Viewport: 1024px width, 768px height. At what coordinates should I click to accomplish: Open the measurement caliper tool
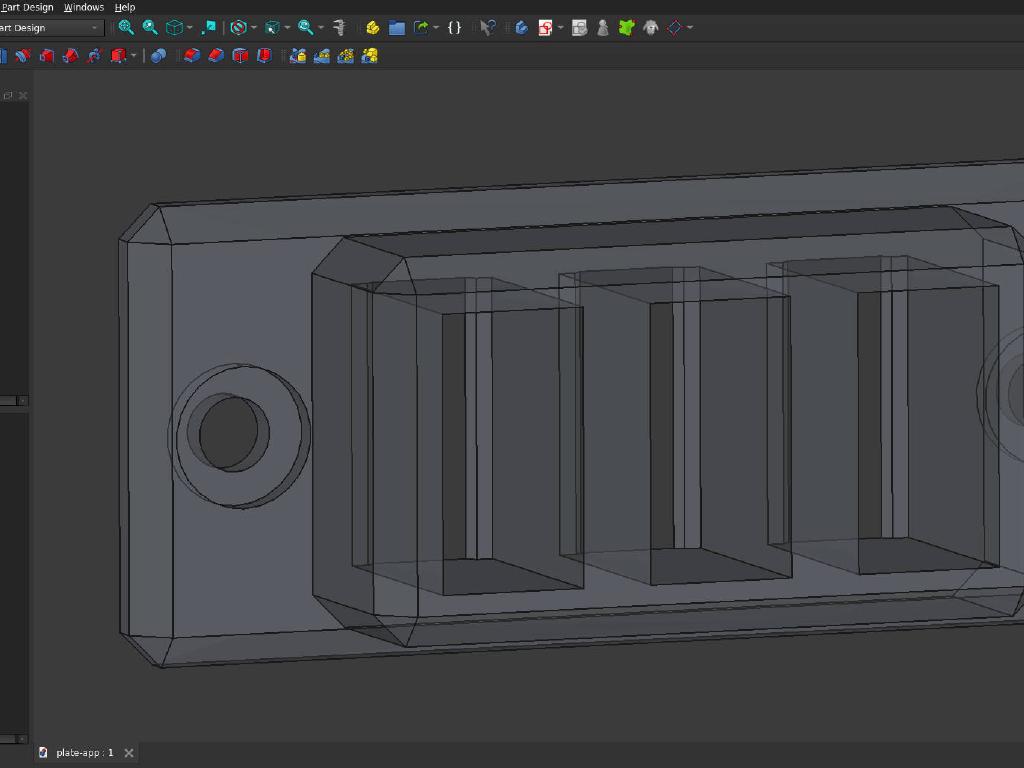(x=338, y=27)
